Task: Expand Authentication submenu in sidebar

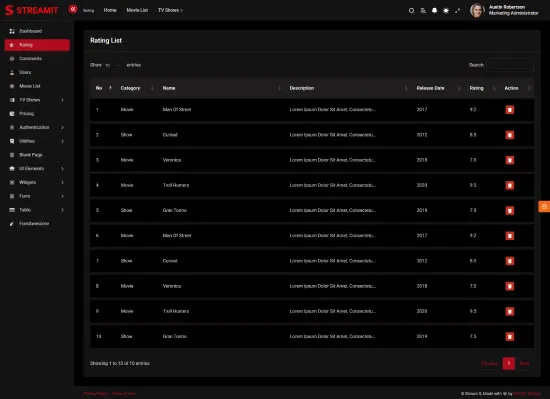Action: tap(37, 127)
